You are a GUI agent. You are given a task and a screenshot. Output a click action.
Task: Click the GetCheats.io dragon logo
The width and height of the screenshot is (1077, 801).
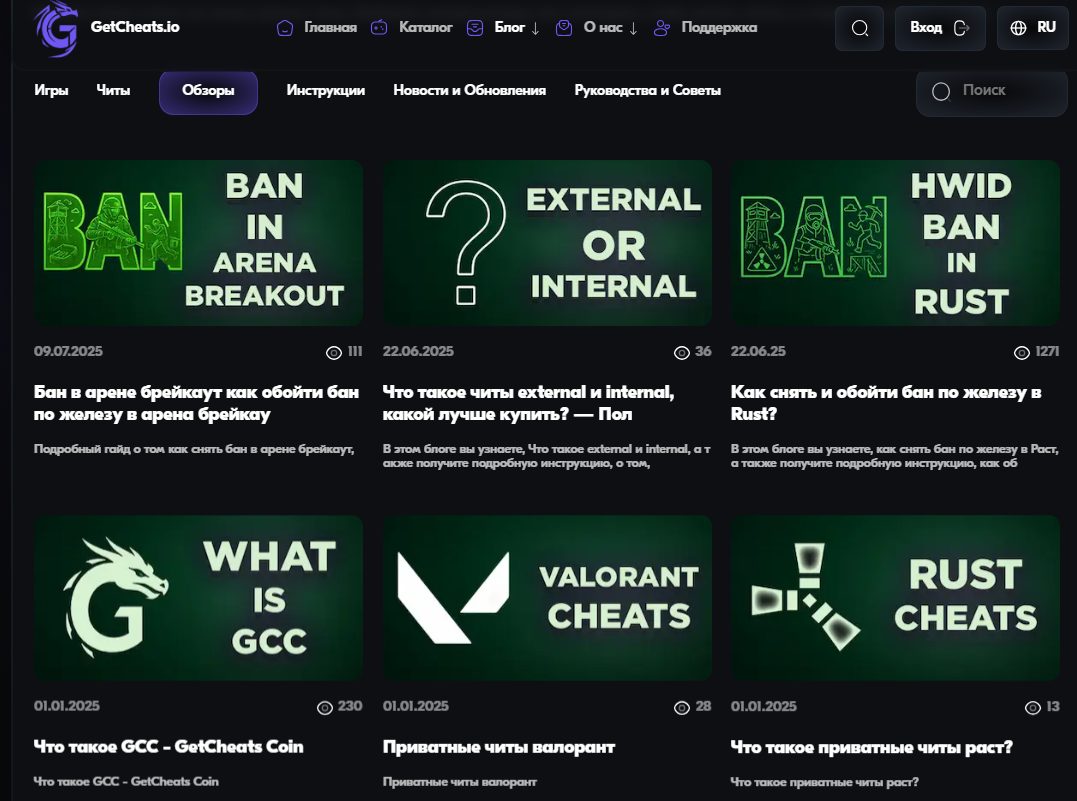(x=56, y=28)
